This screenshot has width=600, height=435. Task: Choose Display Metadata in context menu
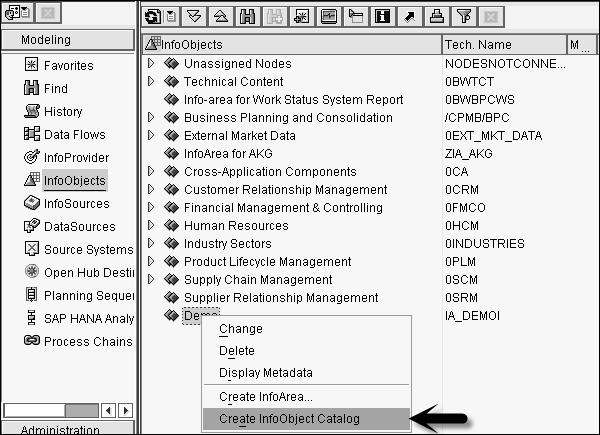pyautogui.click(x=265, y=373)
